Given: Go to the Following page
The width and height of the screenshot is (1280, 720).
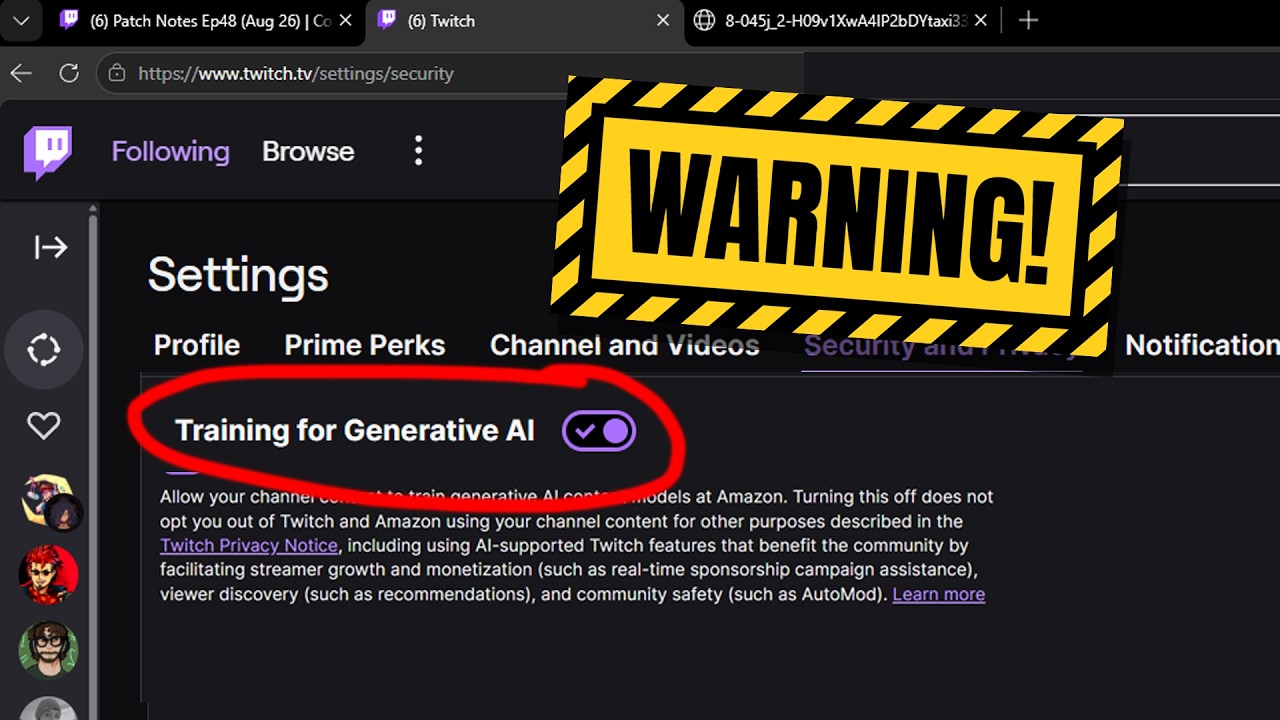Looking at the screenshot, I should coord(170,151).
